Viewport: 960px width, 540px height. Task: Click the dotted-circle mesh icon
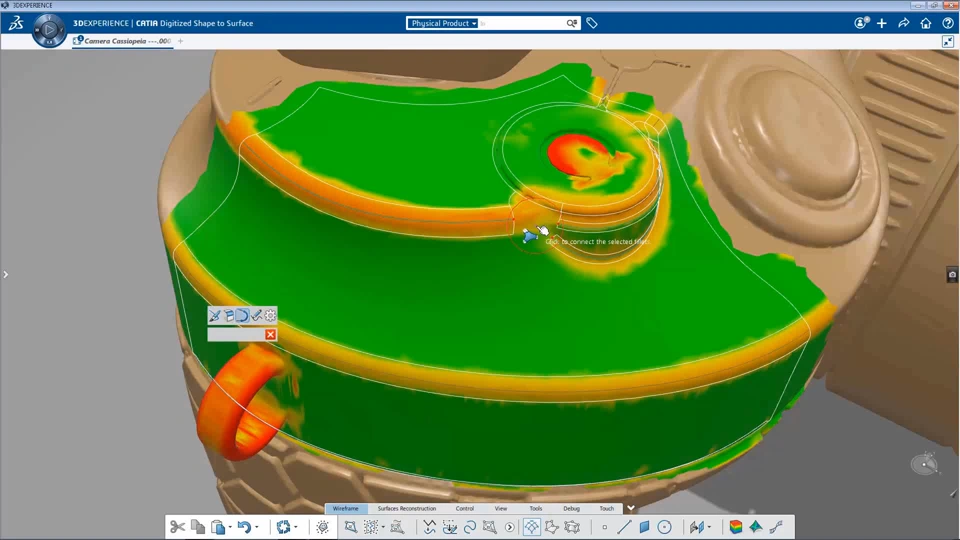coord(323,527)
